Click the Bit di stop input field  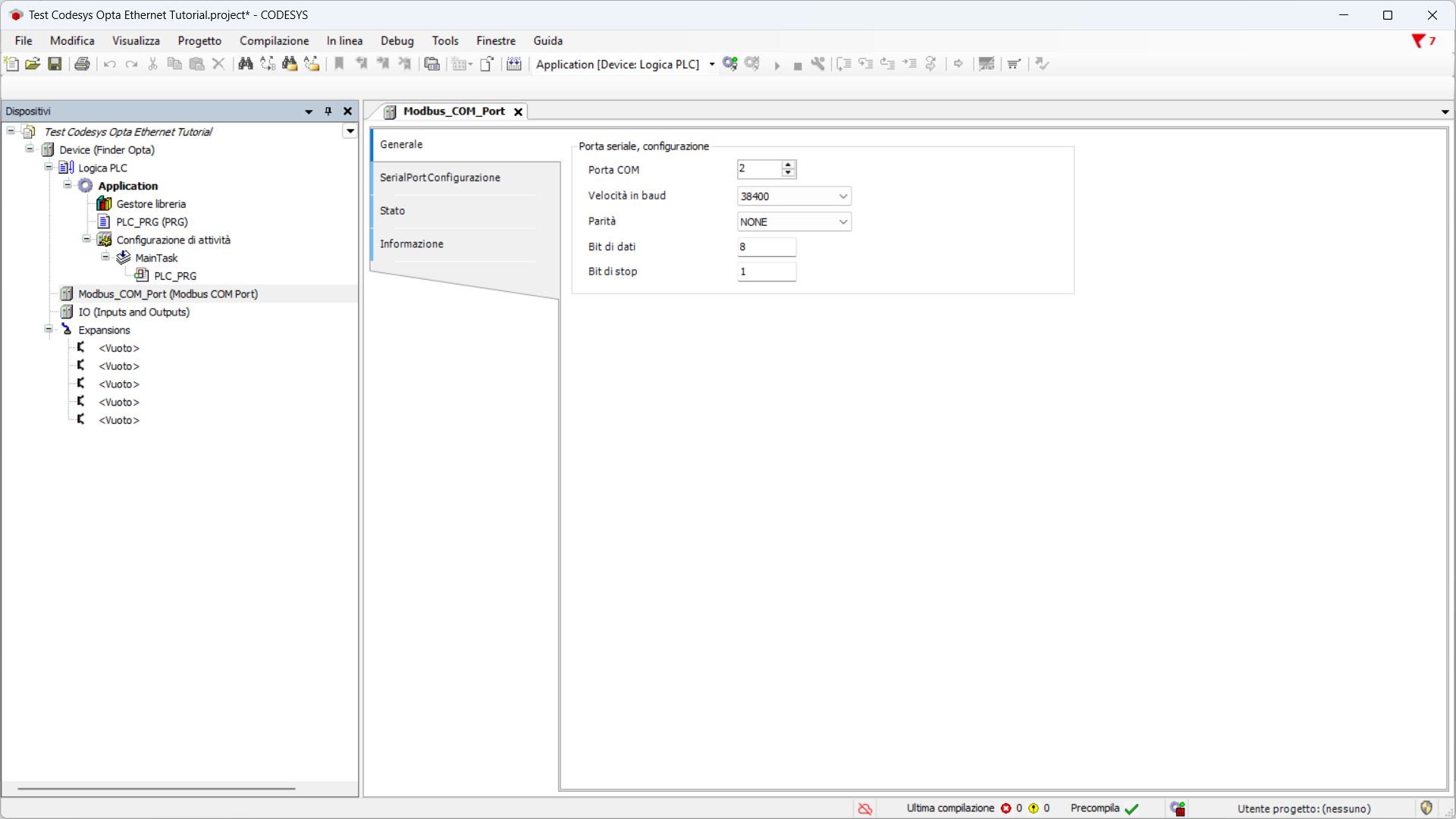pyautogui.click(x=766, y=271)
